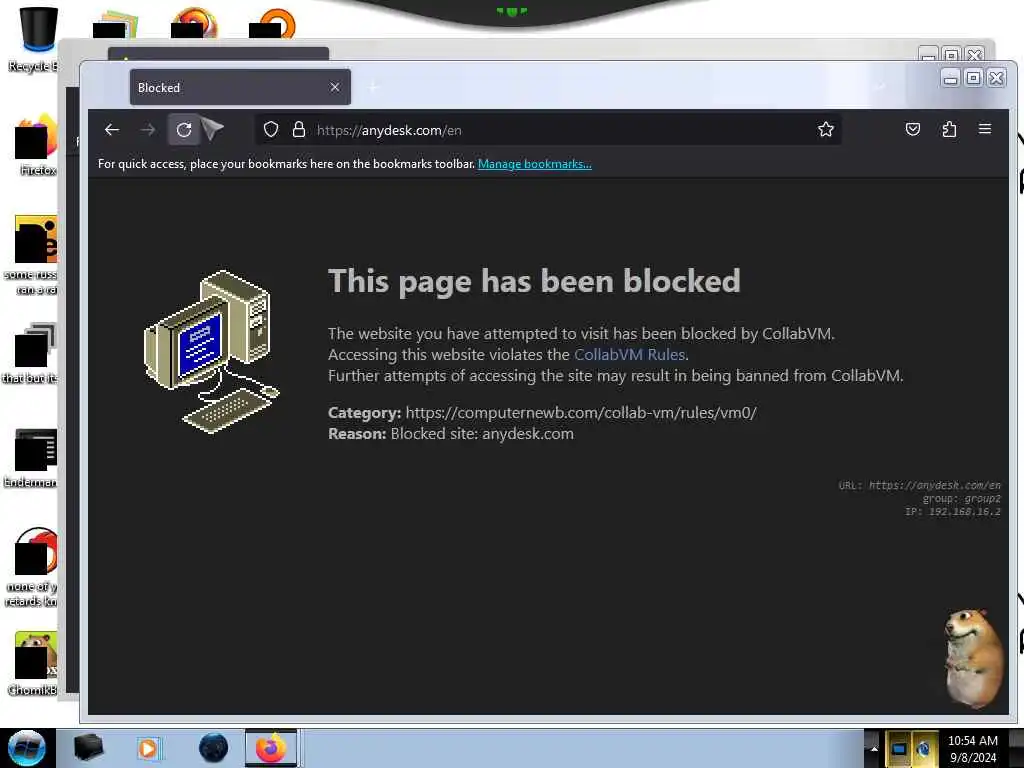Screen dimensions: 1024x768
Task: Open the list all tabs chevron
Action: (880, 87)
